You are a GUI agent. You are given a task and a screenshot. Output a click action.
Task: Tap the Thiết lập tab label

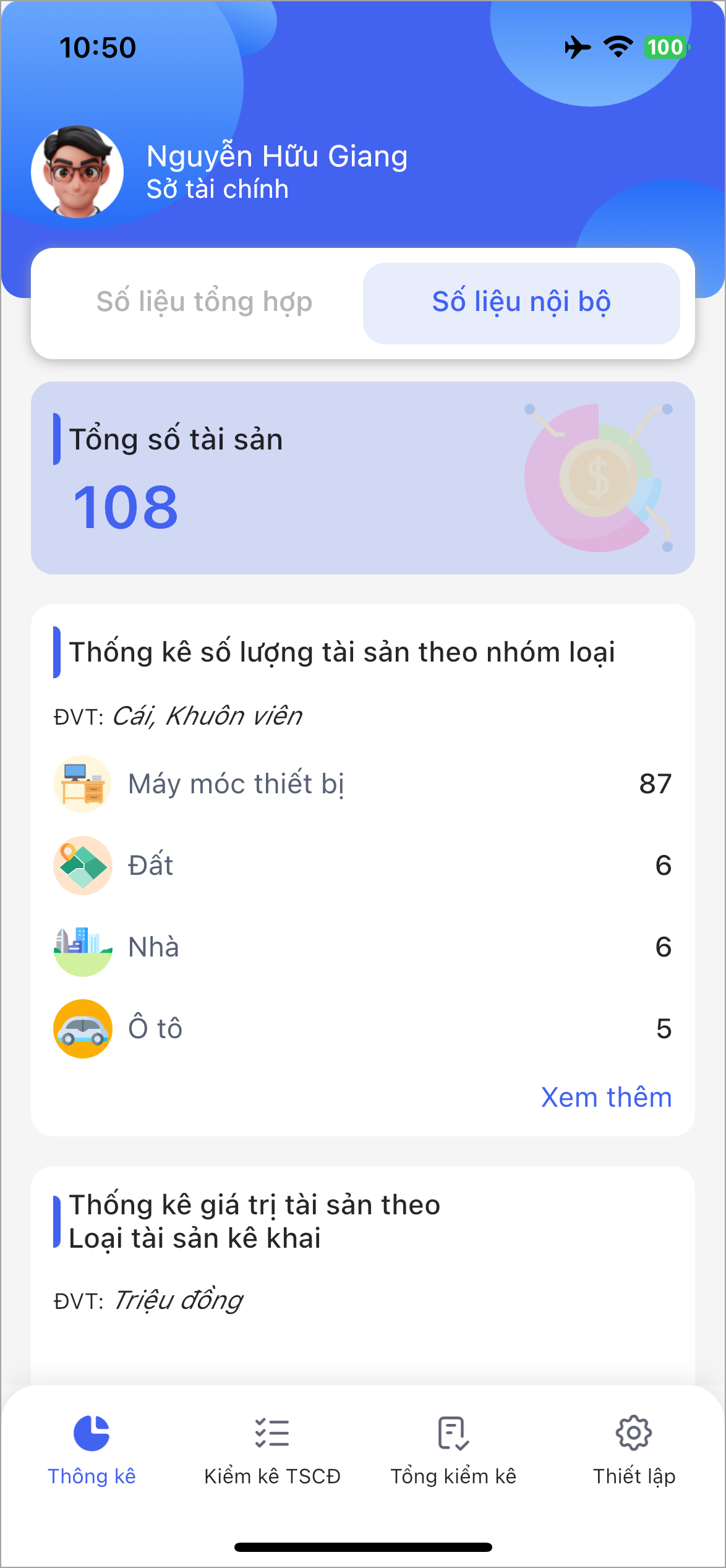pyautogui.click(x=634, y=1476)
